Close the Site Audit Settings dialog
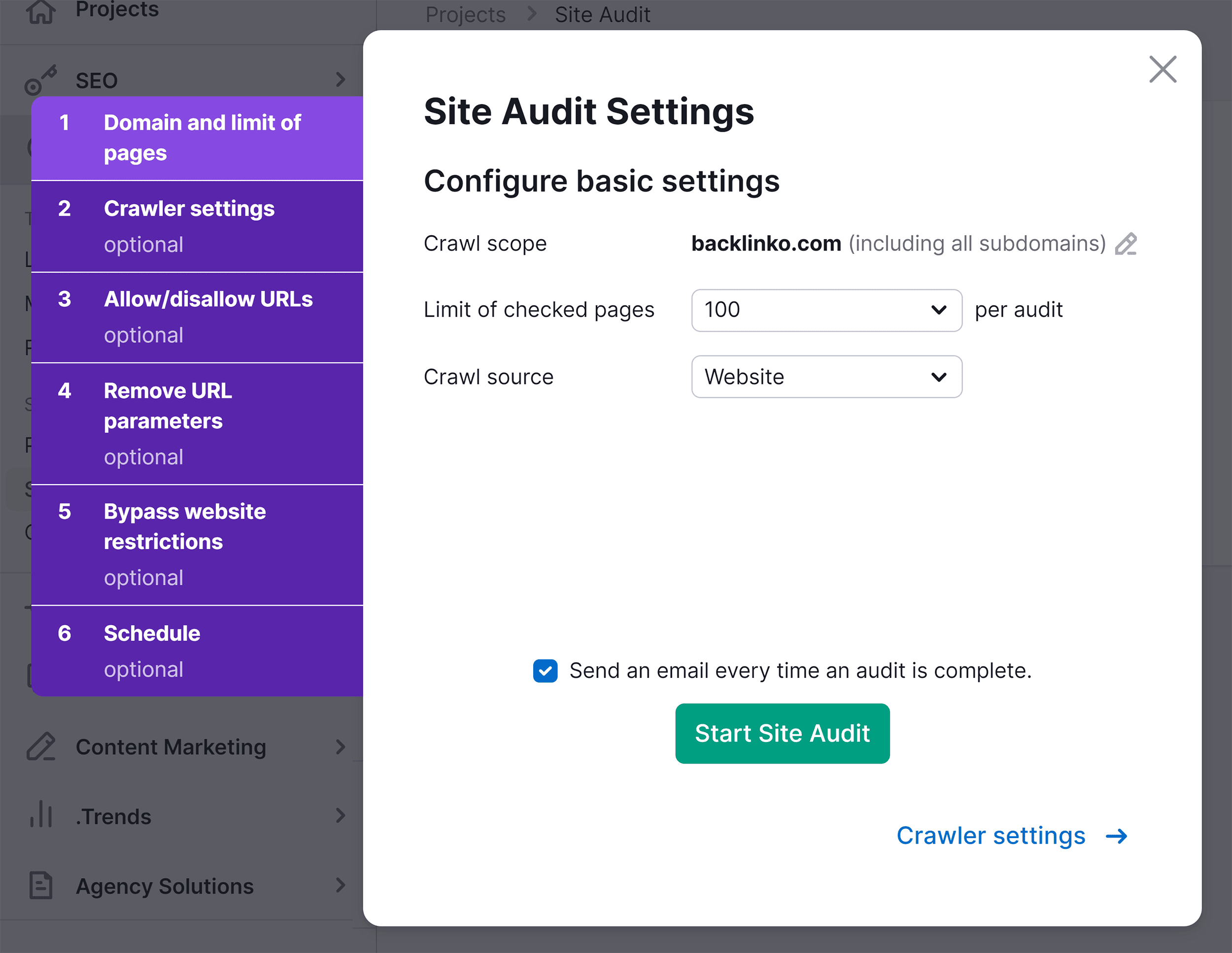Viewport: 1232px width, 953px height. pos(1162,70)
